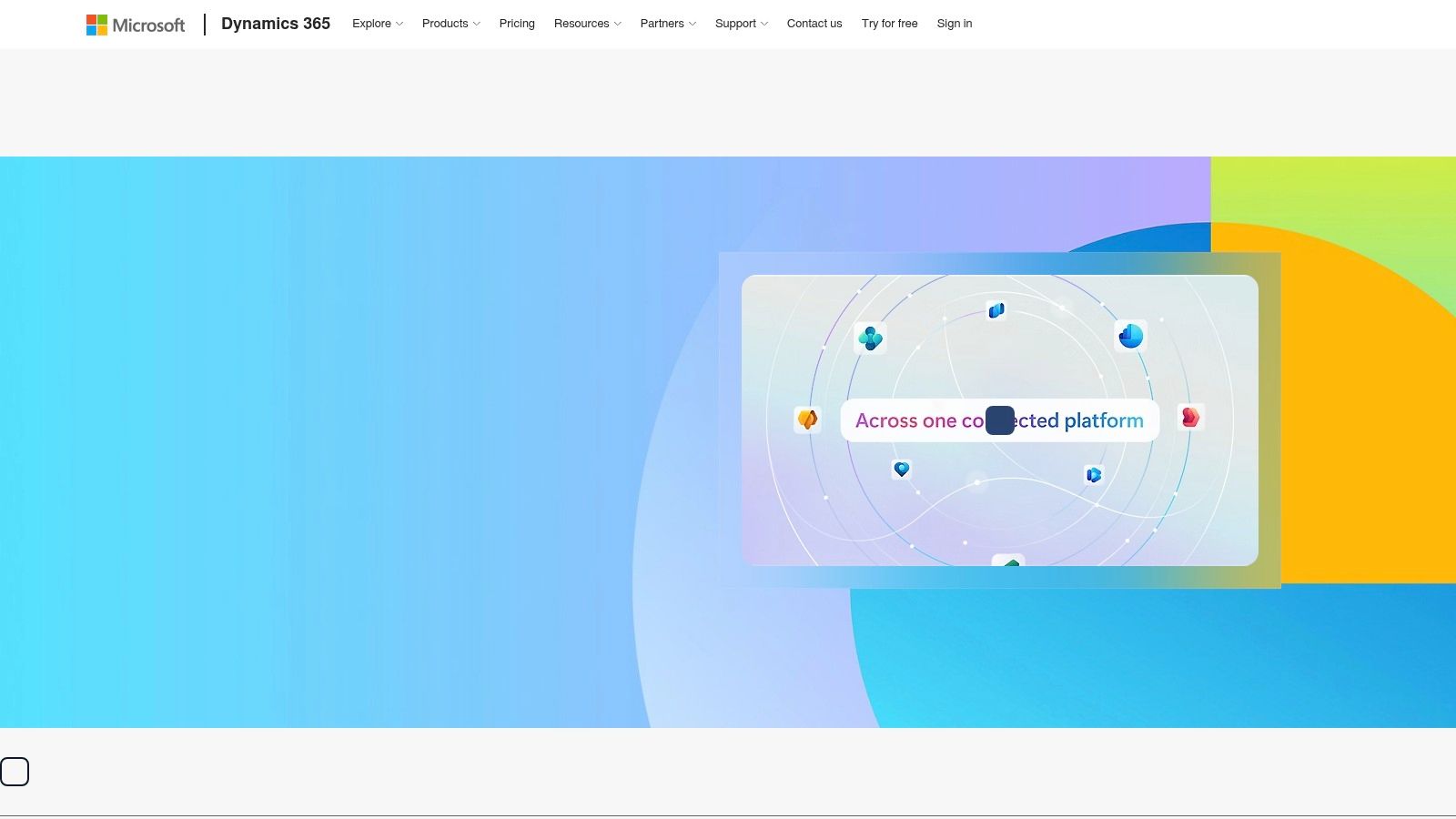The height and width of the screenshot is (819, 1456).
Task: Open the Contact us link
Action: [814, 24]
